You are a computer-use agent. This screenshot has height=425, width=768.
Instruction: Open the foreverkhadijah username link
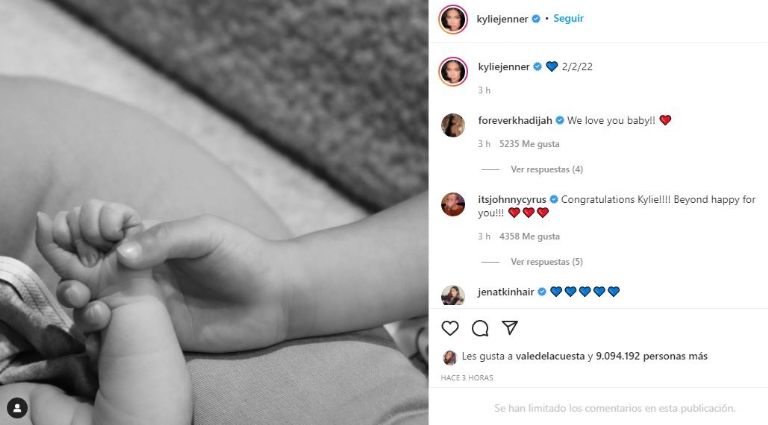(515, 120)
